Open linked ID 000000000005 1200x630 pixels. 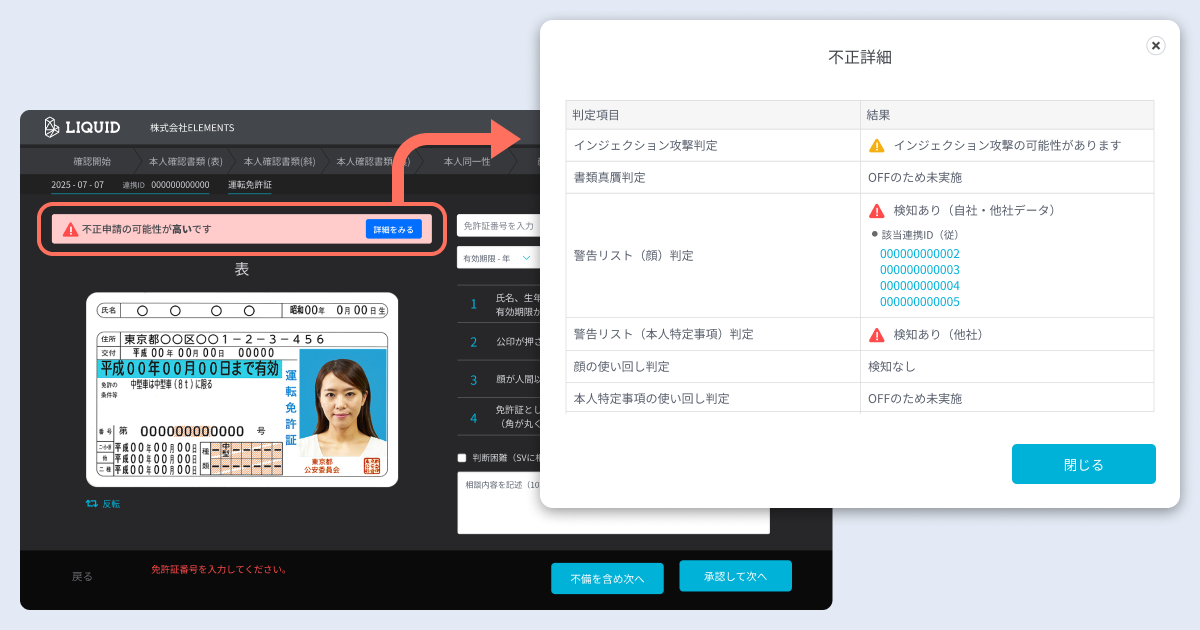(x=920, y=301)
